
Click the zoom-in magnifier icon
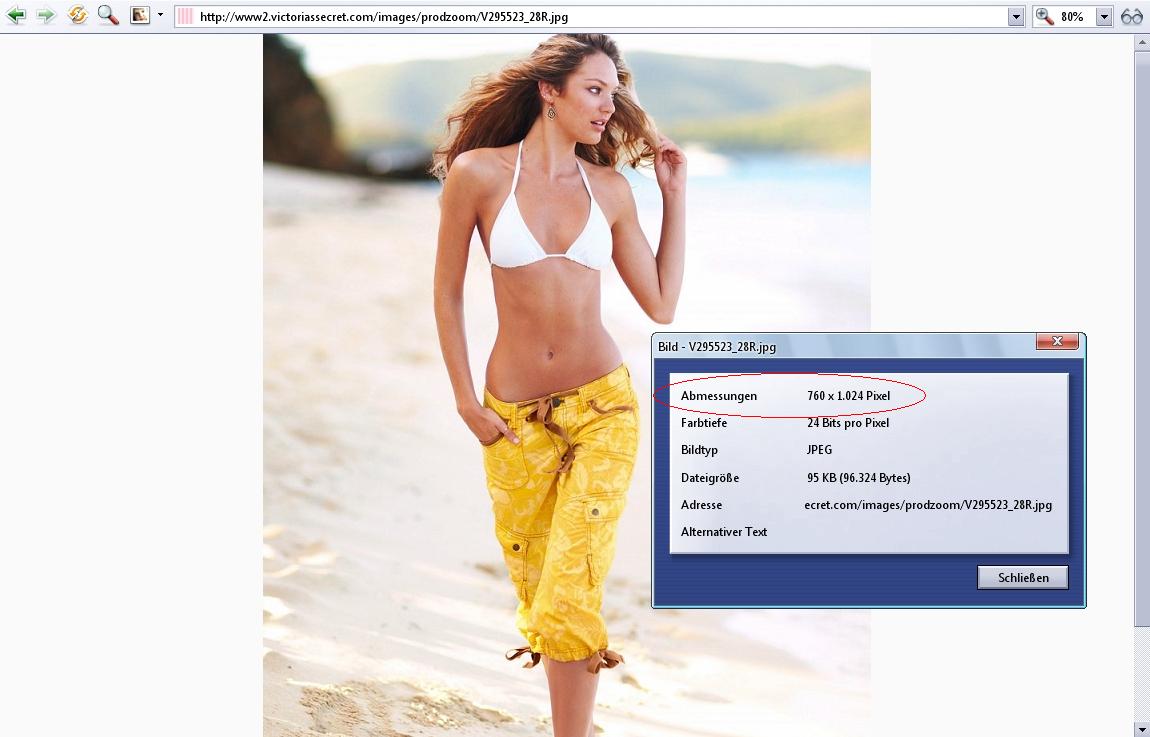tap(1045, 17)
